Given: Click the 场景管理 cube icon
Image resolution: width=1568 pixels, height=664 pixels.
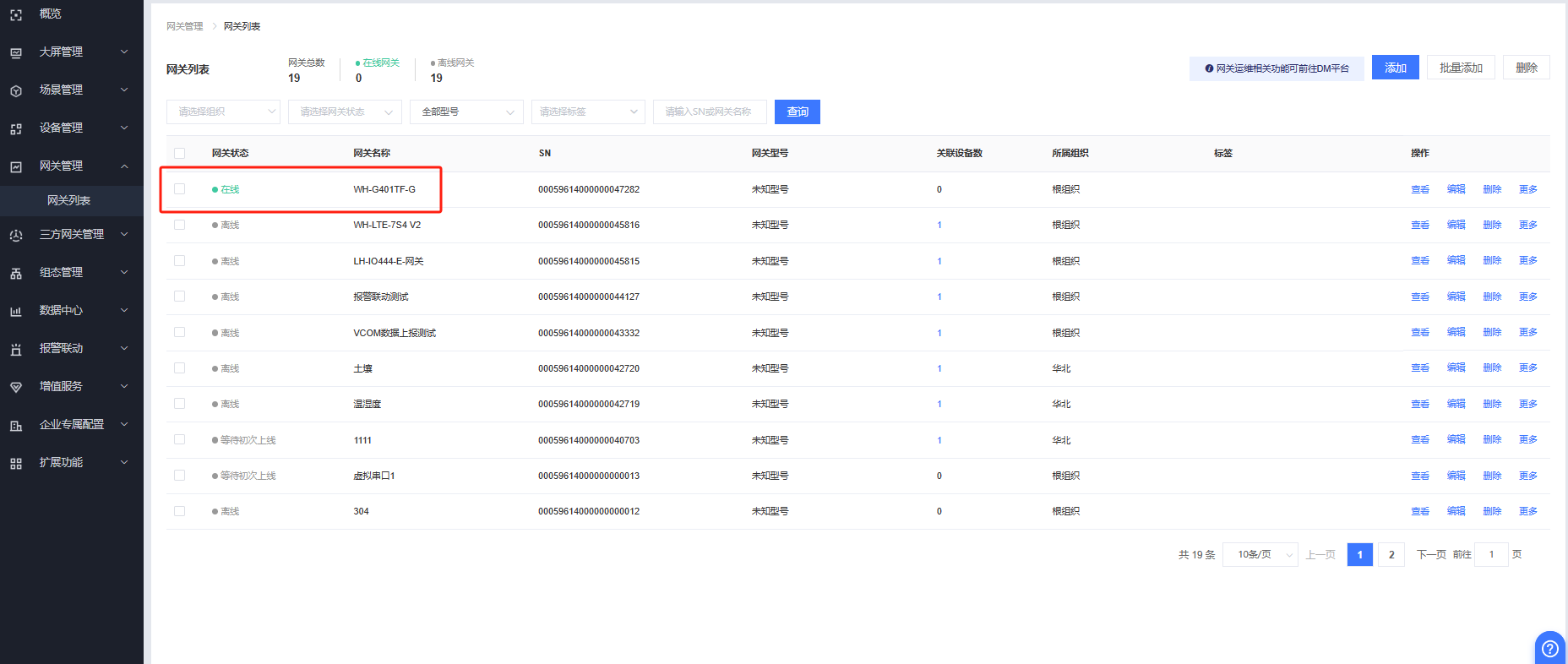Looking at the screenshot, I should [16, 90].
